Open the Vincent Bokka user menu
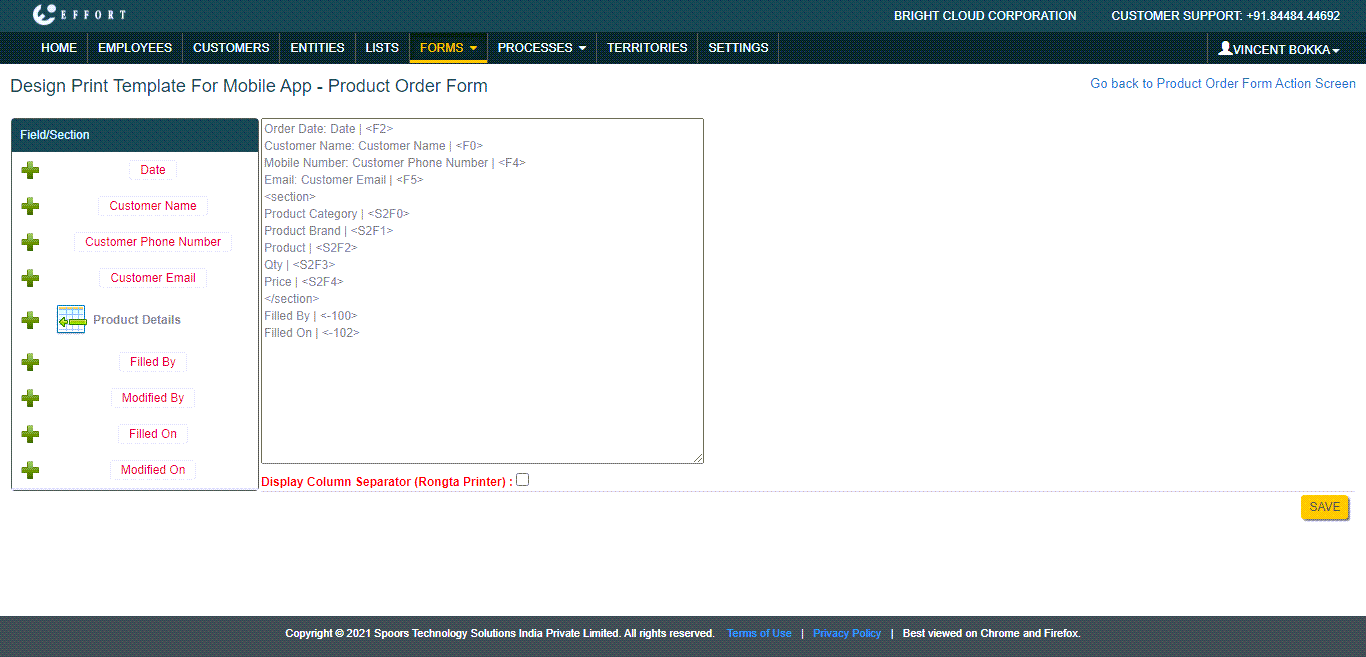Viewport: 1366px width, 657px height. [1278, 49]
